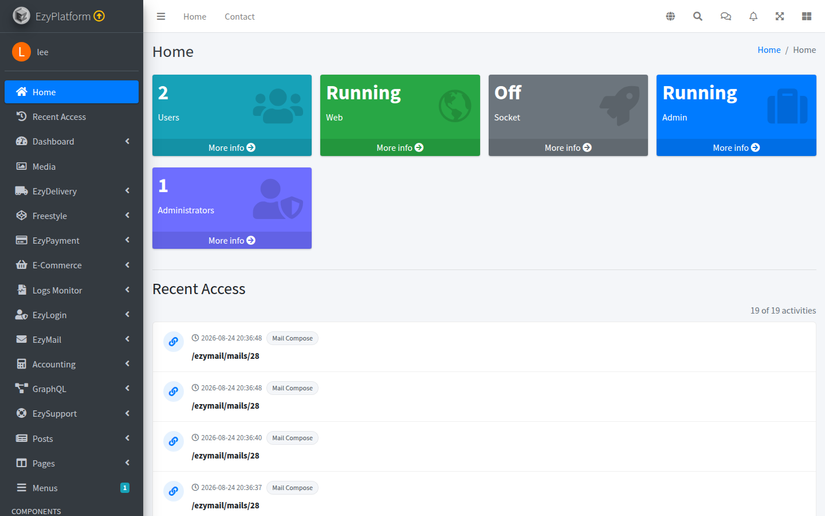825x516 pixels.
Task: Open the chat messages icon
Action: coord(726,16)
